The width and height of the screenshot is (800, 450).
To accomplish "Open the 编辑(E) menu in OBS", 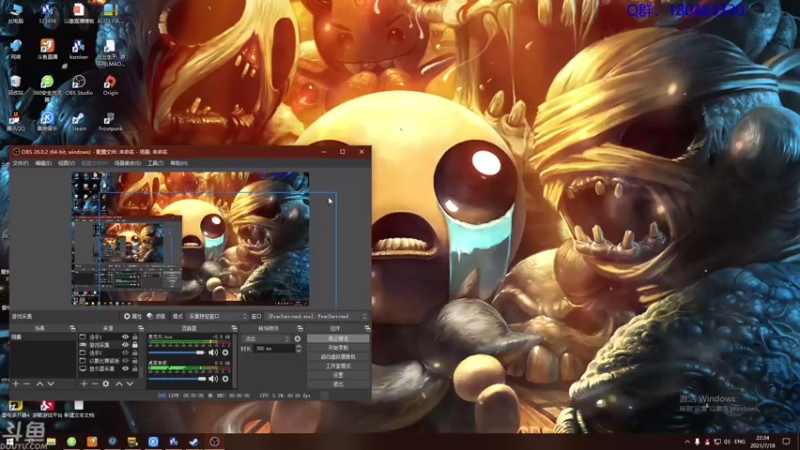I will (x=43, y=163).
